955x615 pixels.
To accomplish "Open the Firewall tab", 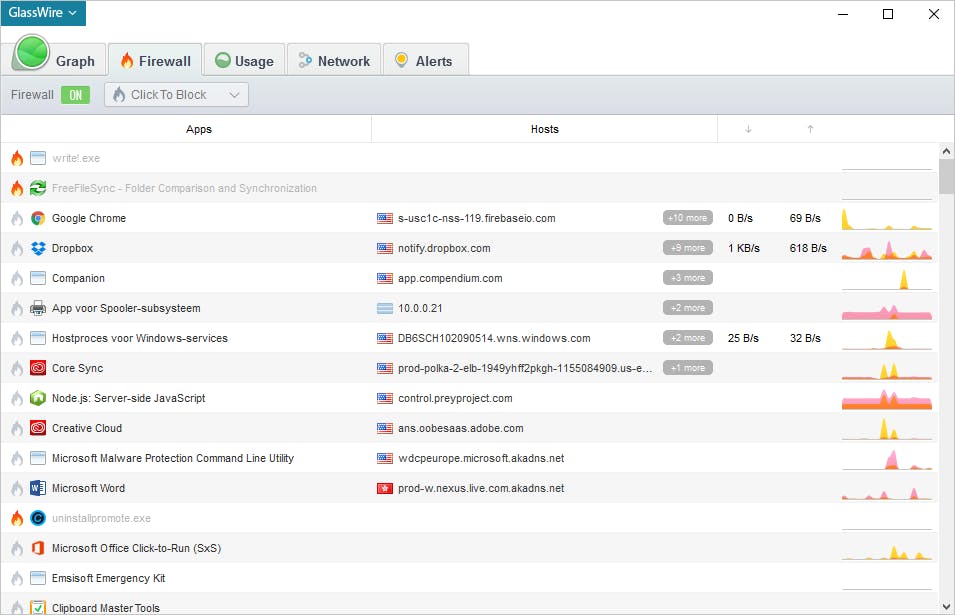I will (x=155, y=60).
